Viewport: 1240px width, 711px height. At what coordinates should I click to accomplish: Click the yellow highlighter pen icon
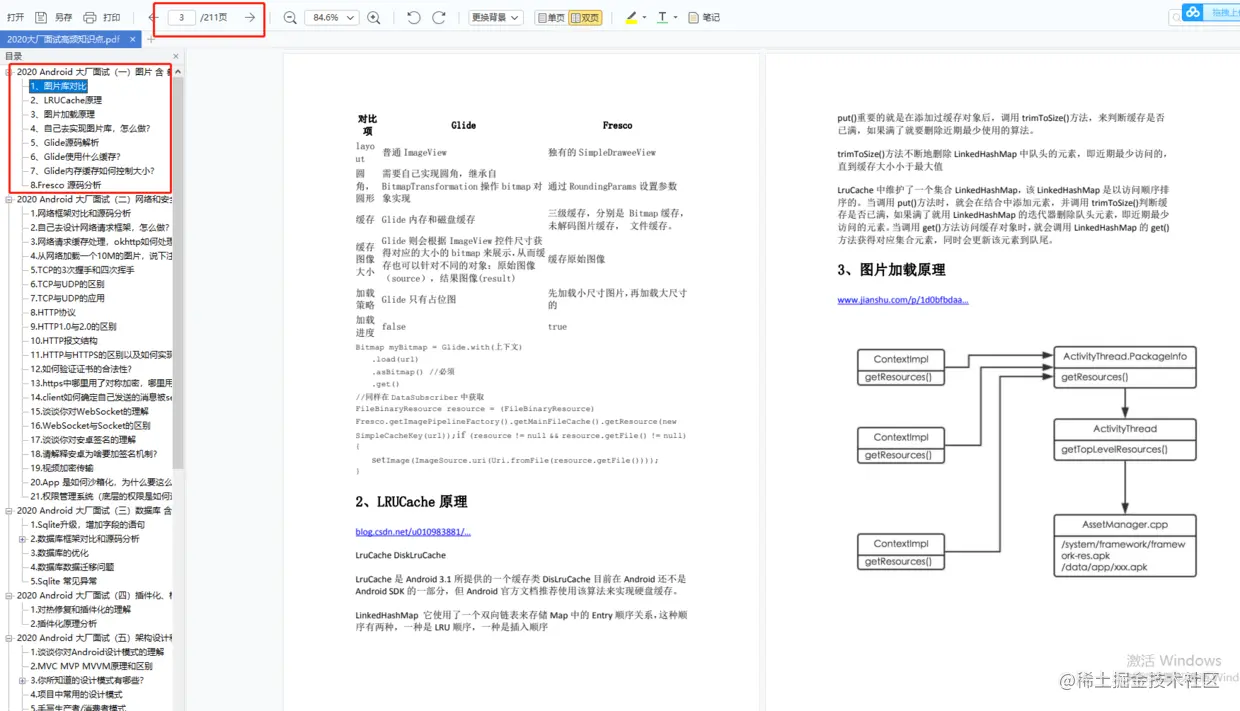pos(630,17)
